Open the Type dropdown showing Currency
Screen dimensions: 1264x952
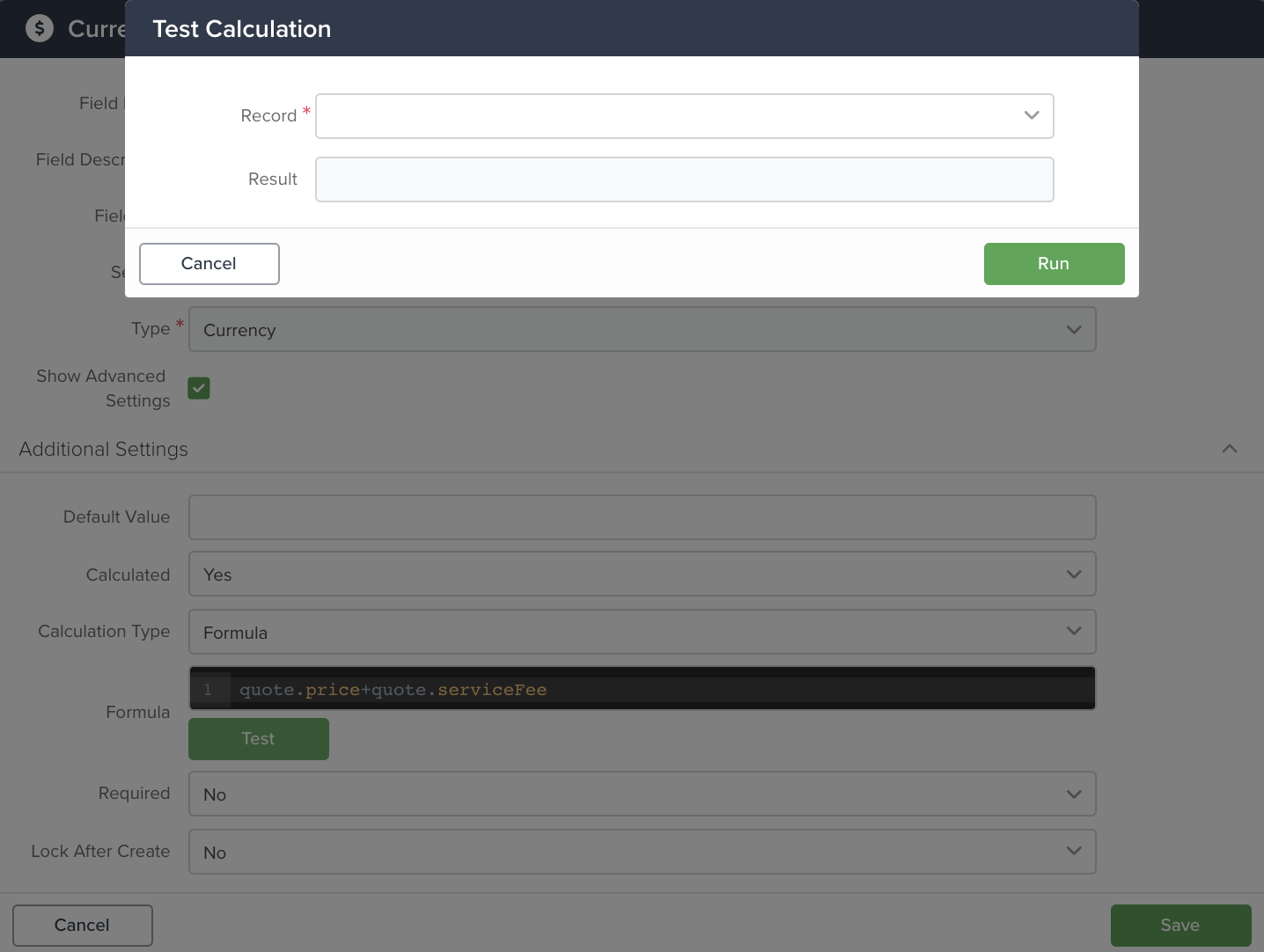(x=643, y=329)
